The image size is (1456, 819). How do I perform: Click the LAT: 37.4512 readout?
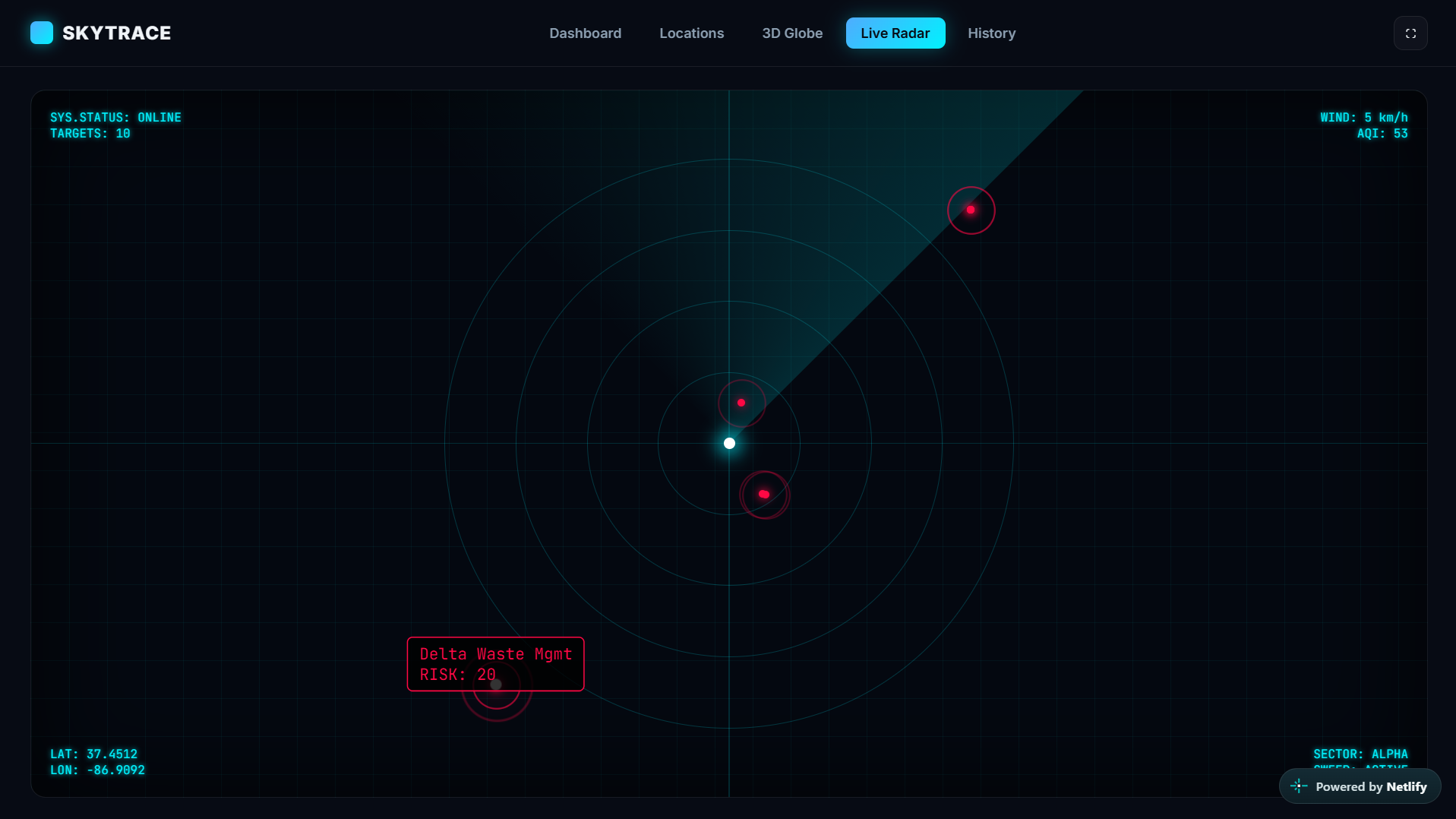[93, 754]
